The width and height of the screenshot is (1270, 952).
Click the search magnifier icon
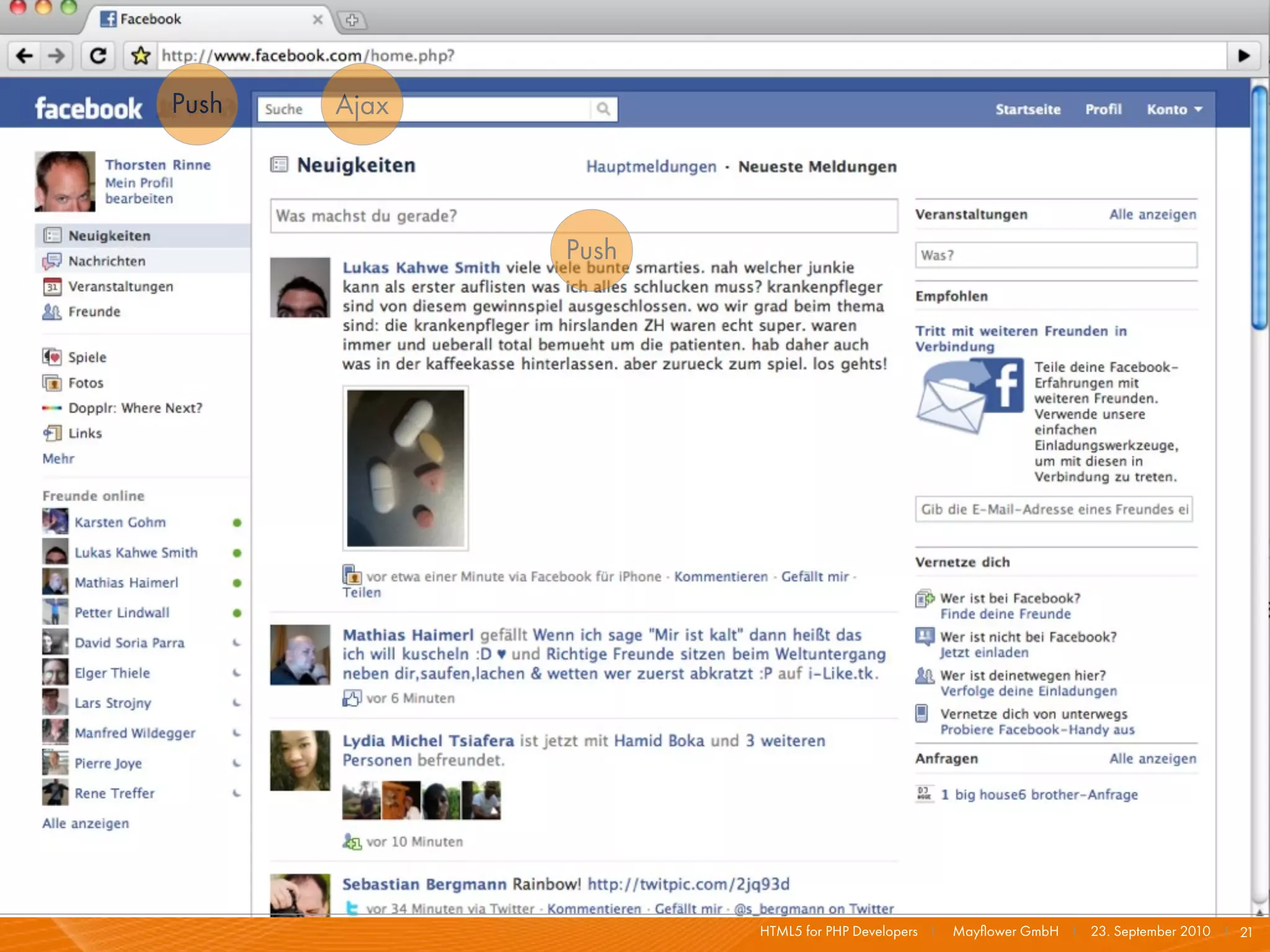pos(603,109)
